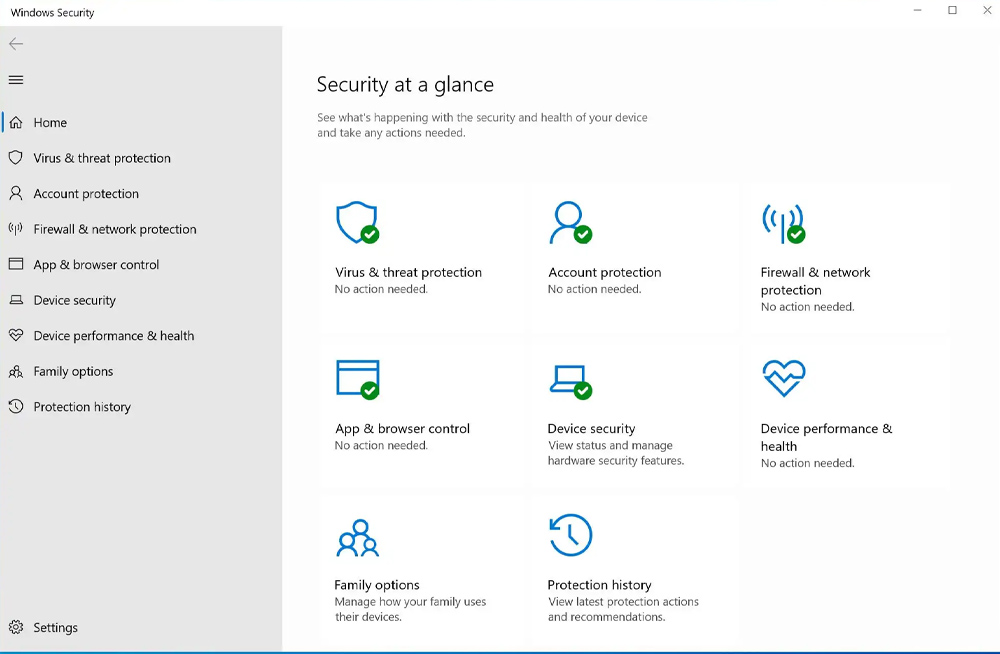The image size is (1000, 654).
Task: Click the Settings gear icon
Action: pos(16,627)
